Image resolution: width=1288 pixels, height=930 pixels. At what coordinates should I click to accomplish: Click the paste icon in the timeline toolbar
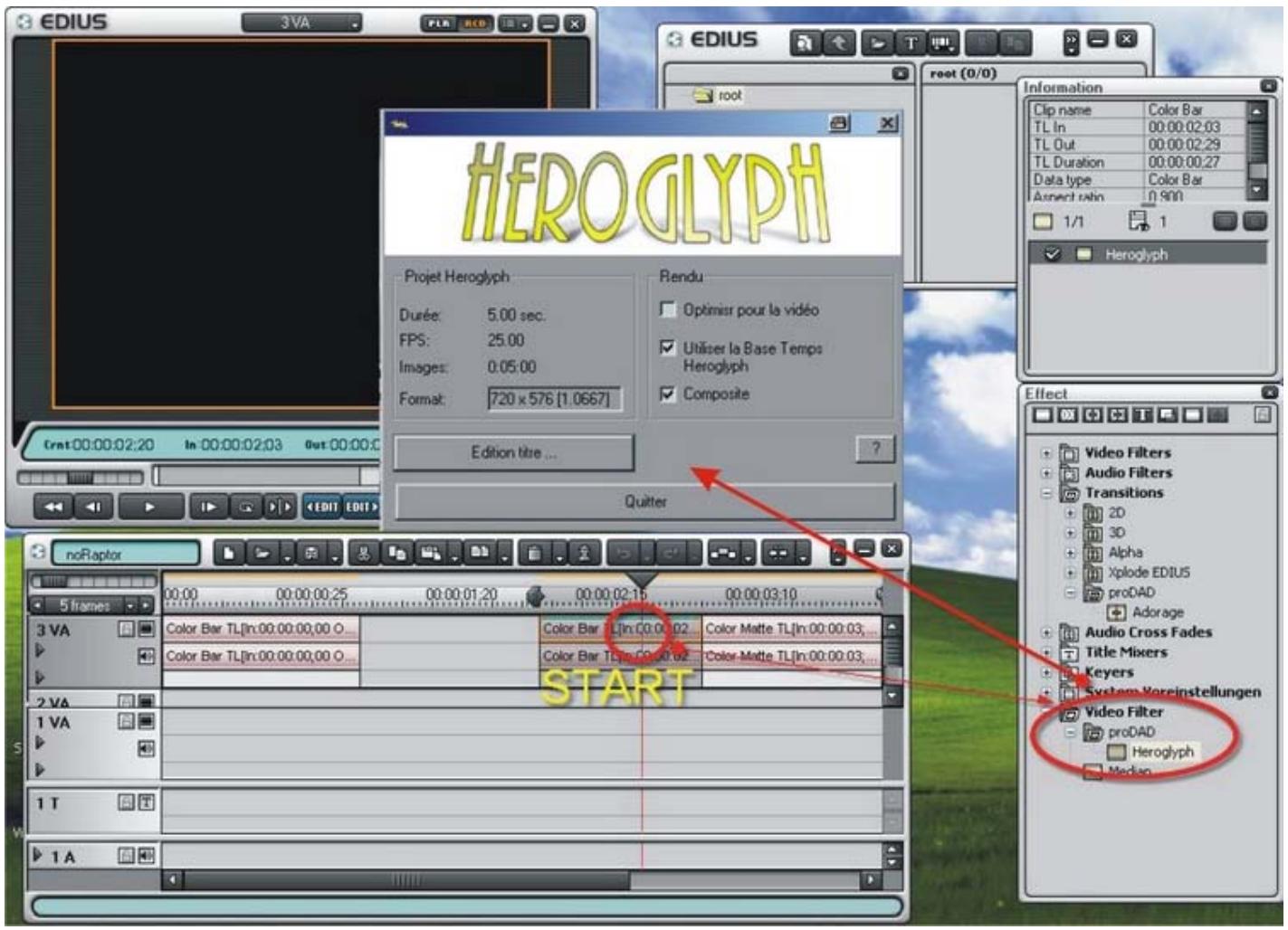pyautogui.click(x=430, y=552)
